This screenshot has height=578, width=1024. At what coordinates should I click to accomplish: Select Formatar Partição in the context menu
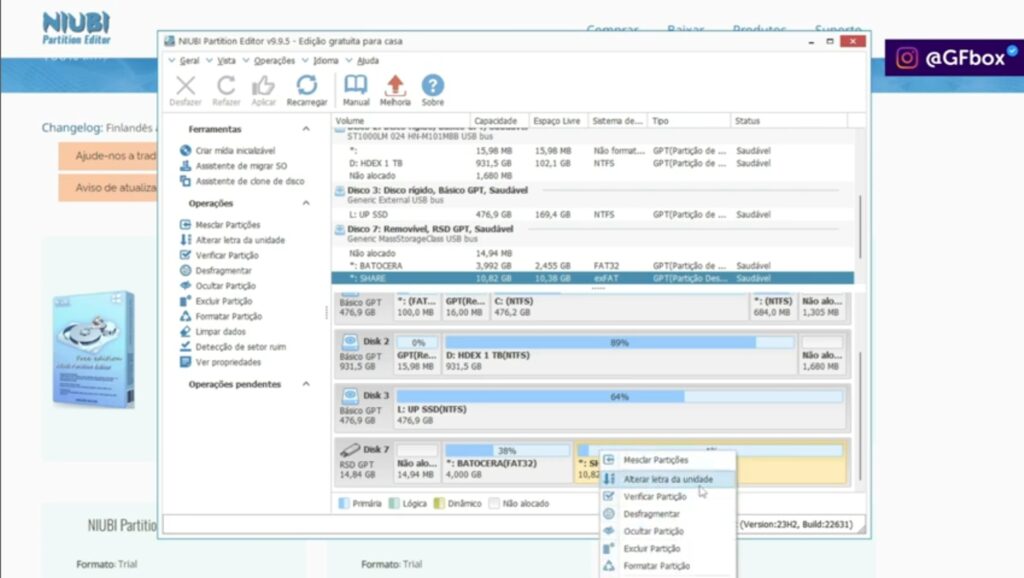pyautogui.click(x=667, y=566)
